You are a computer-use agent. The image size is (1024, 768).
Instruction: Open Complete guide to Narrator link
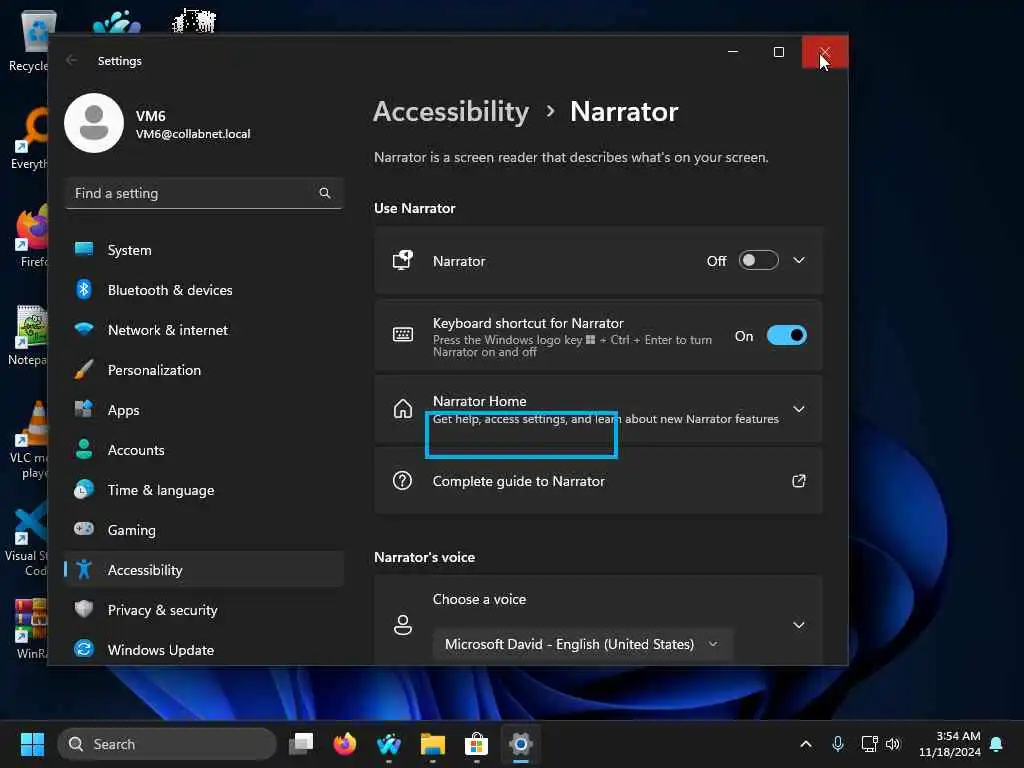(x=598, y=481)
